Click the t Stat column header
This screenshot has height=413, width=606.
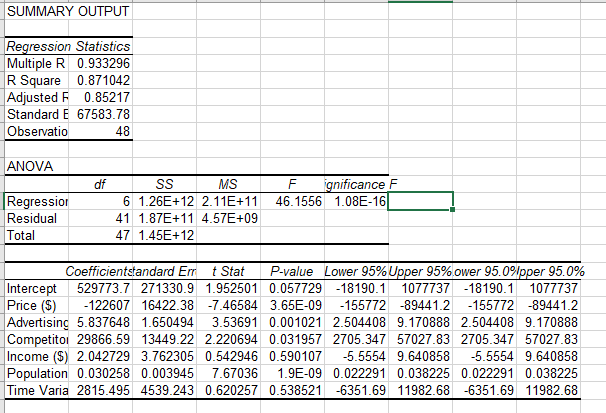(228, 271)
